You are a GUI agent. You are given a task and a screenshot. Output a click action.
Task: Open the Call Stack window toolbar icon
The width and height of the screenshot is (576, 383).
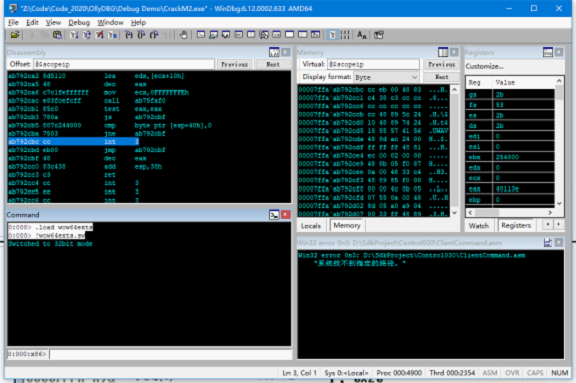264,35
